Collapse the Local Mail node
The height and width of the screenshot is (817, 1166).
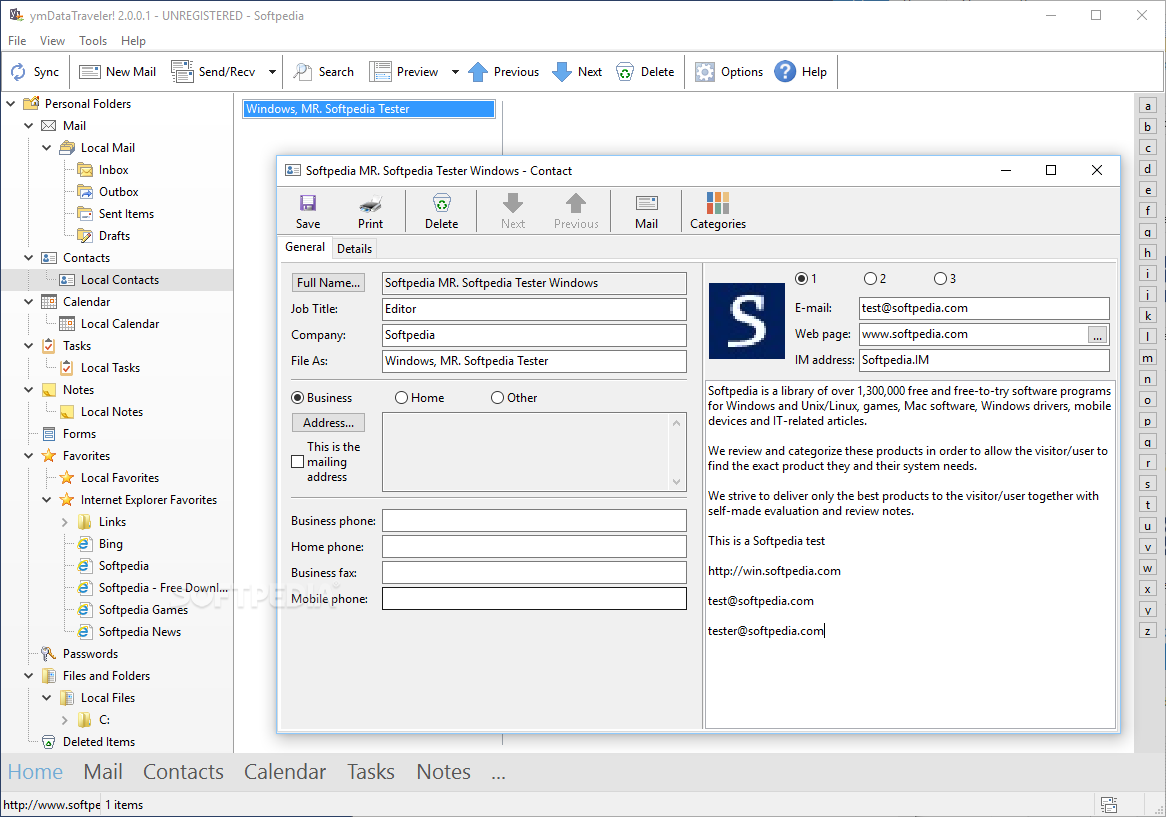point(46,148)
